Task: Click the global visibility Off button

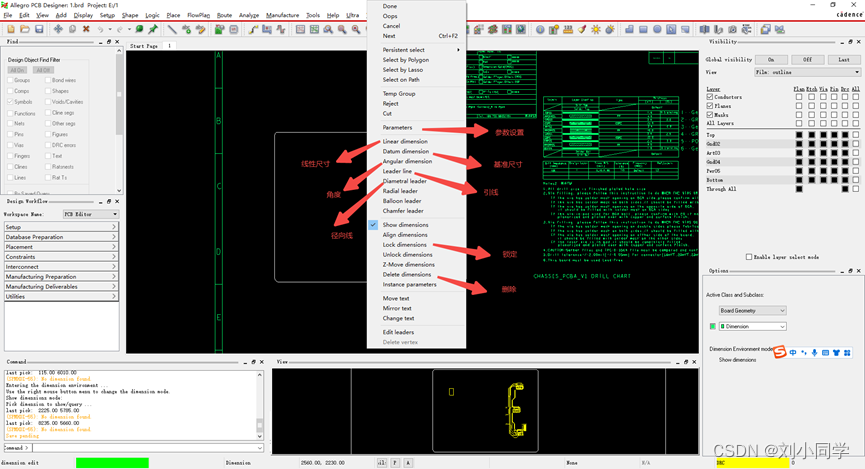Action: click(807, 60)
